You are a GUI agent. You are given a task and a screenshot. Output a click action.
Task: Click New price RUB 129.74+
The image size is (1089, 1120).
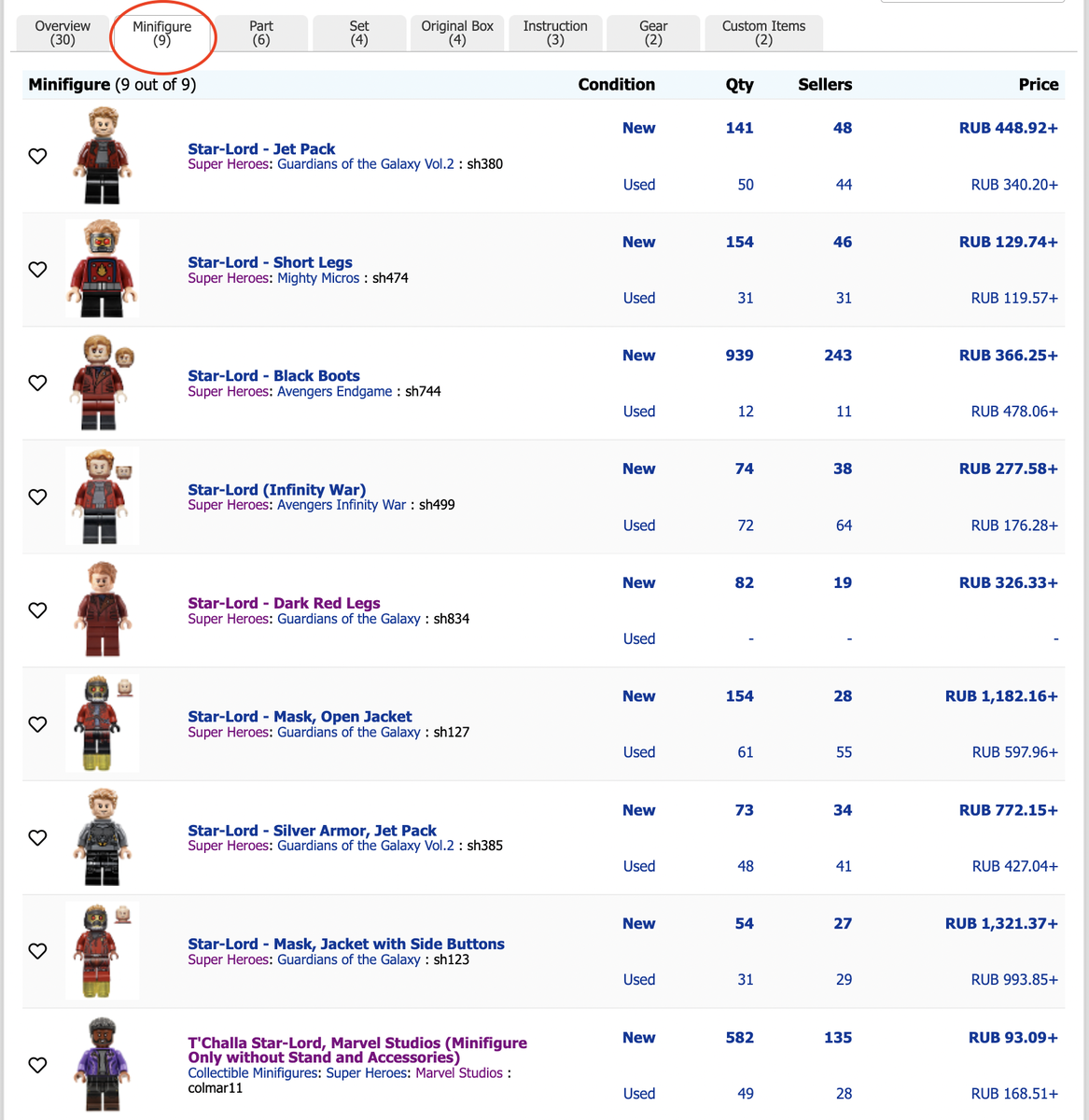click(x=1009, y=242)
